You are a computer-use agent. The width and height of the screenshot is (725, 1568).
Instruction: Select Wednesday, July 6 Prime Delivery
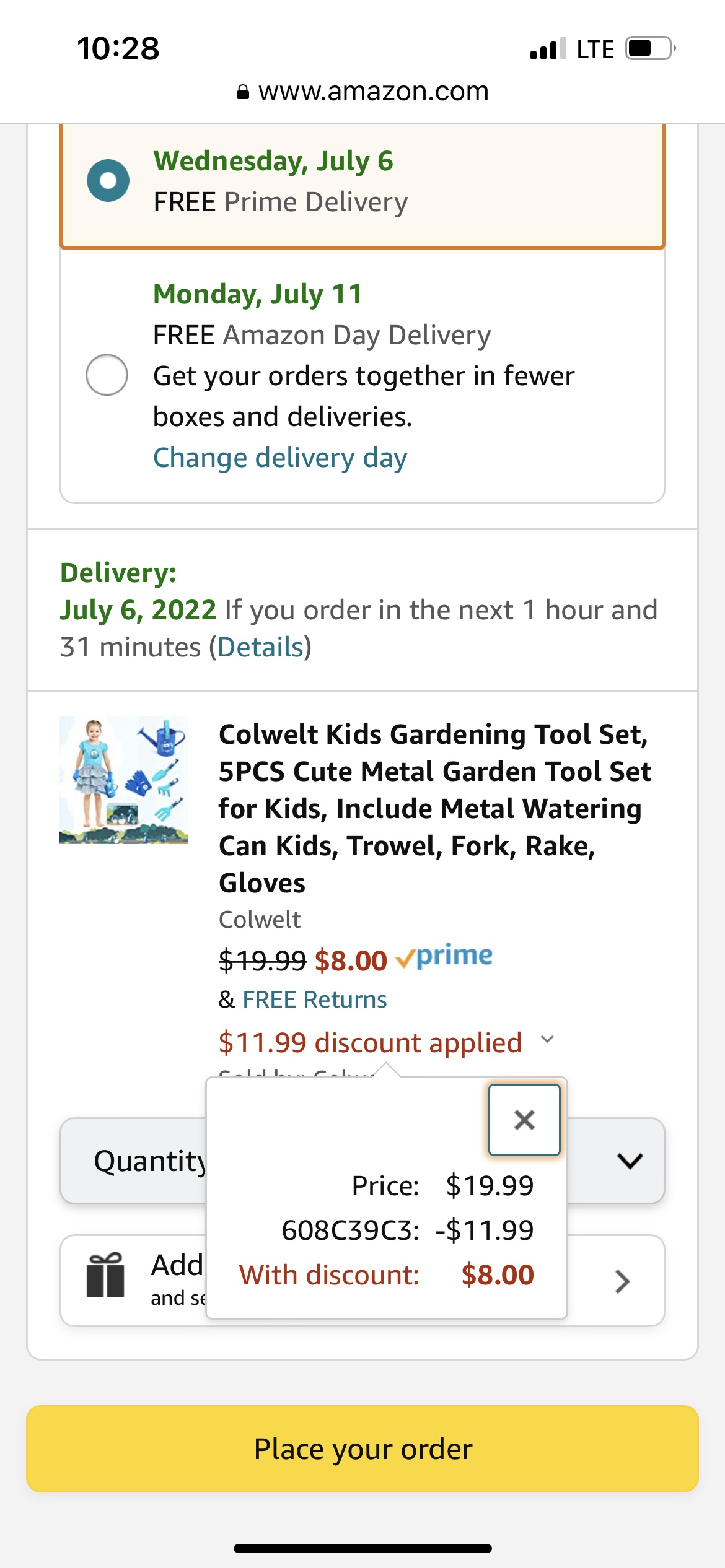point(108,181)
